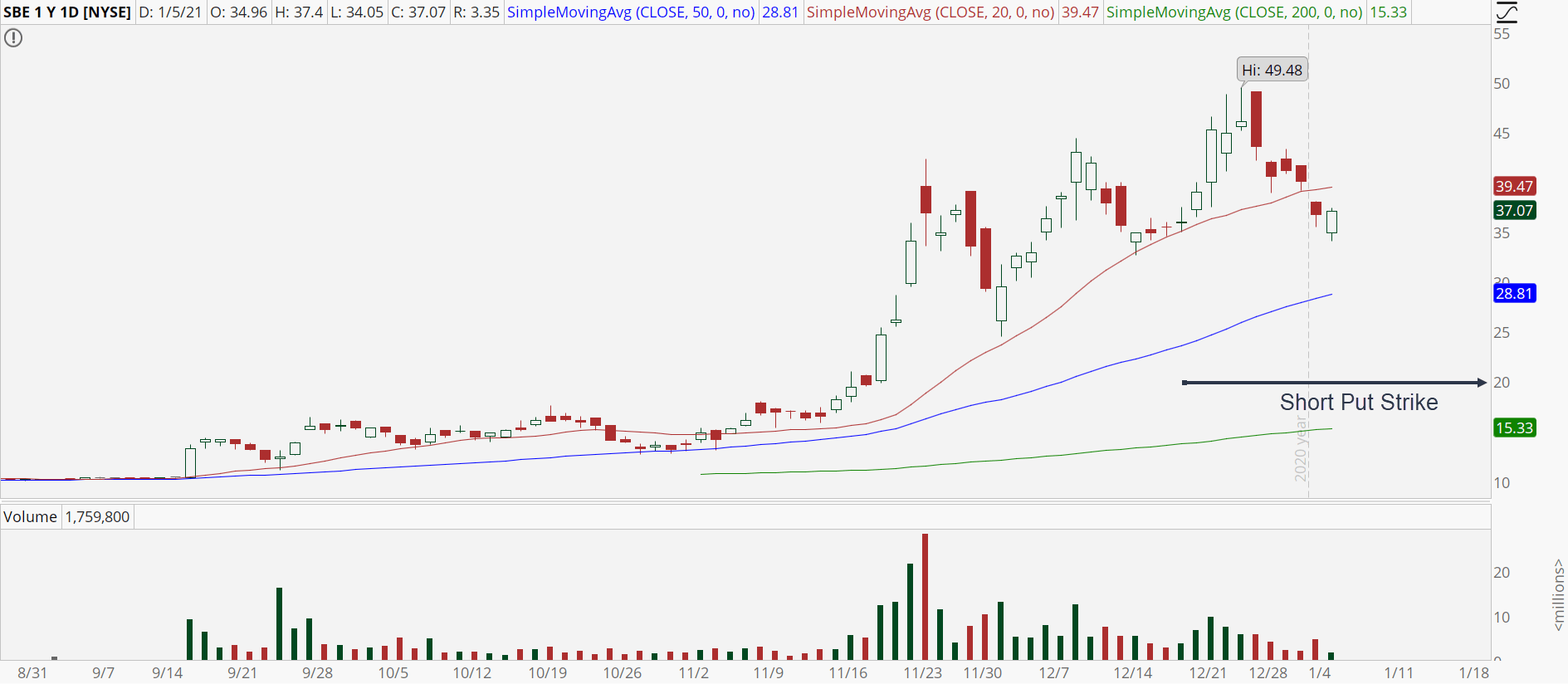Image resolution: width=1568 pixels, height=684 pixels.
Task: Click the 12/21 date on the time axis
Action: 1209,672
